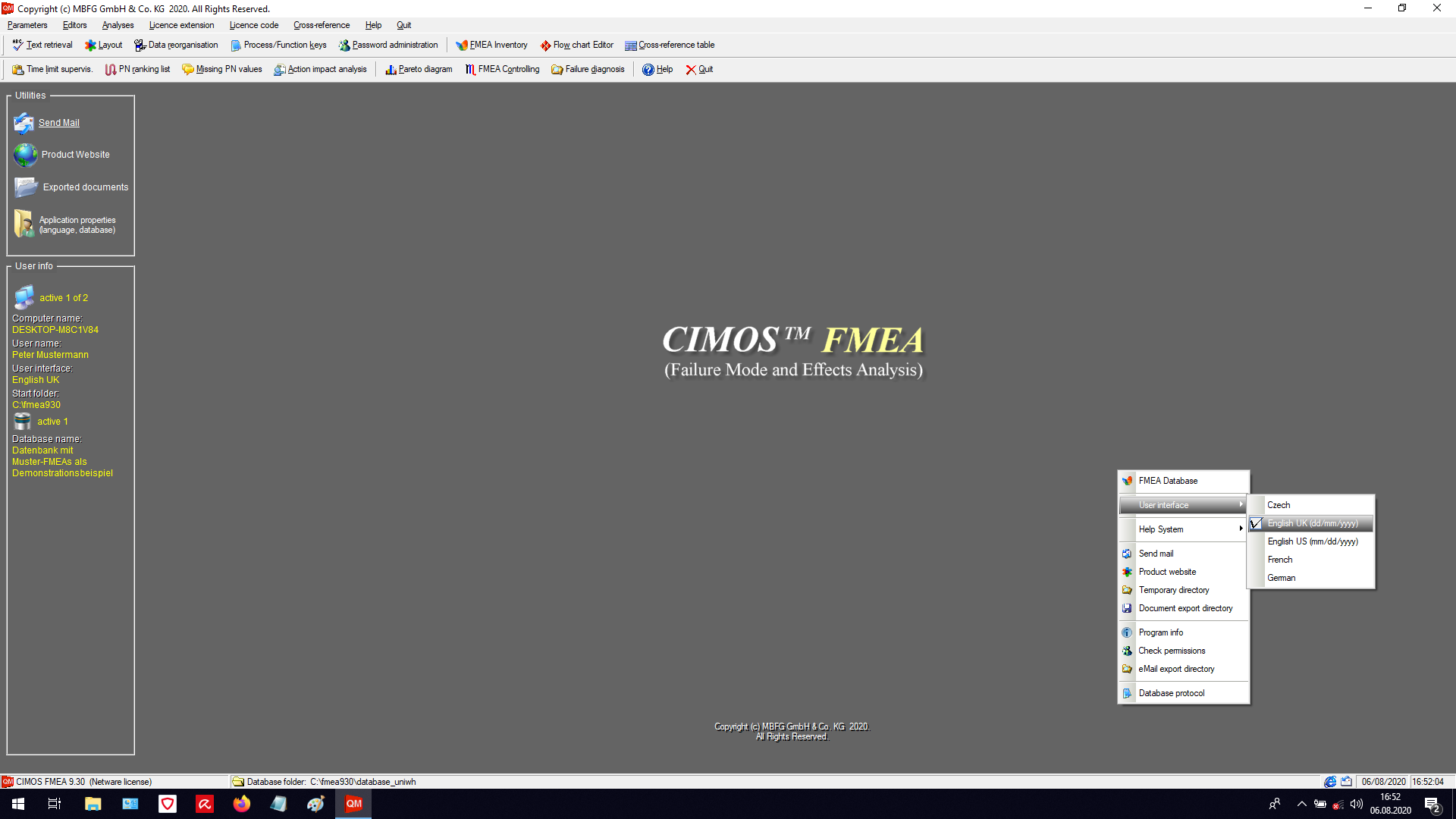This screenshot has width=1456, height=819.
Task: Click the active 1 of 2 computer icon
Action: click(x=24, y=297)
